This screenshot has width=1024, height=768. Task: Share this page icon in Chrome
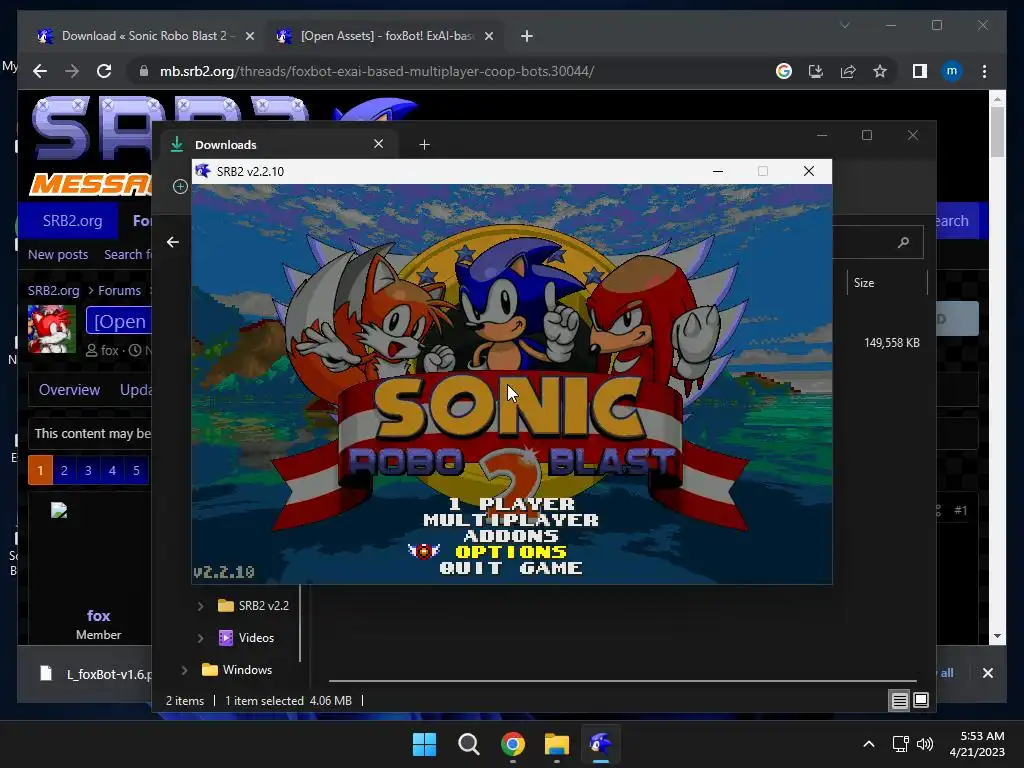(848, 71)
